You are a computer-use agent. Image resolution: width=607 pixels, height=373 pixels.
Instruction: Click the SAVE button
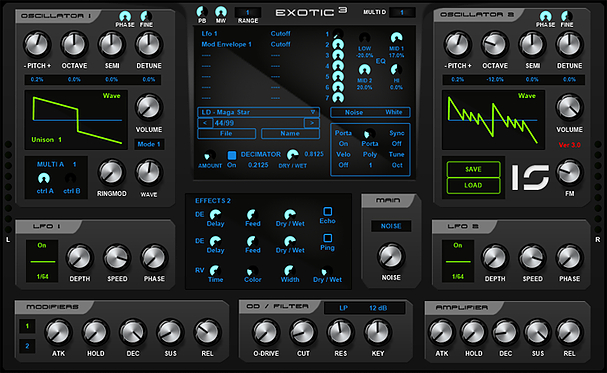click(x=473, y=169)
